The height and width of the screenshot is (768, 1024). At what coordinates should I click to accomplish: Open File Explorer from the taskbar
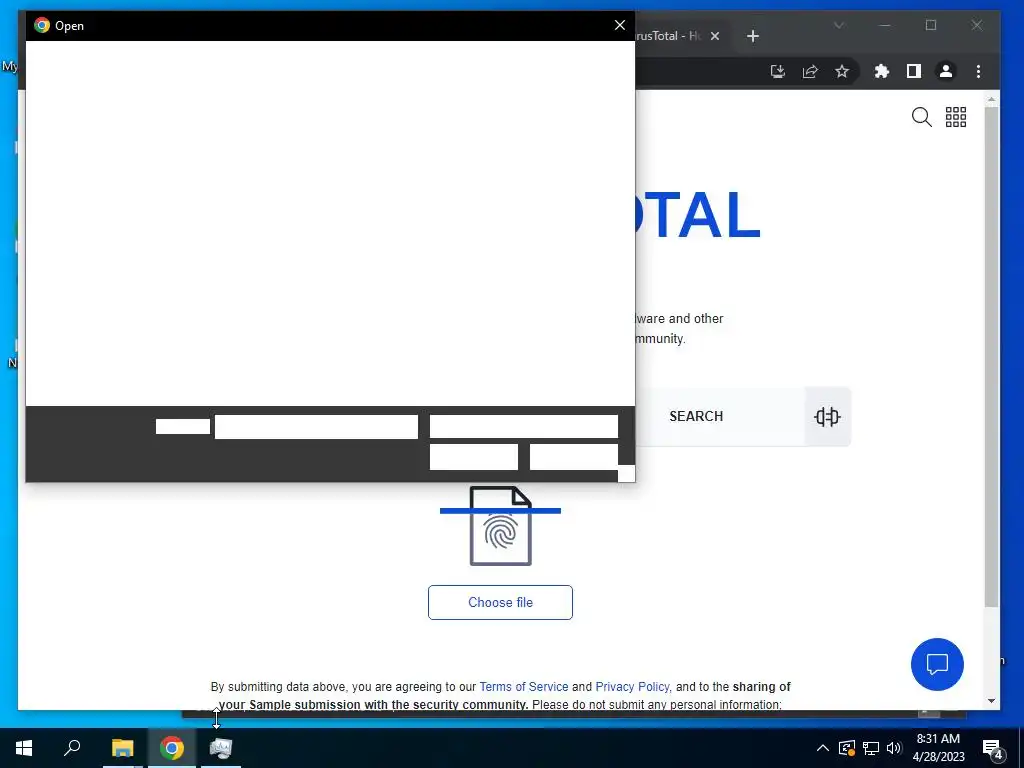122,748
